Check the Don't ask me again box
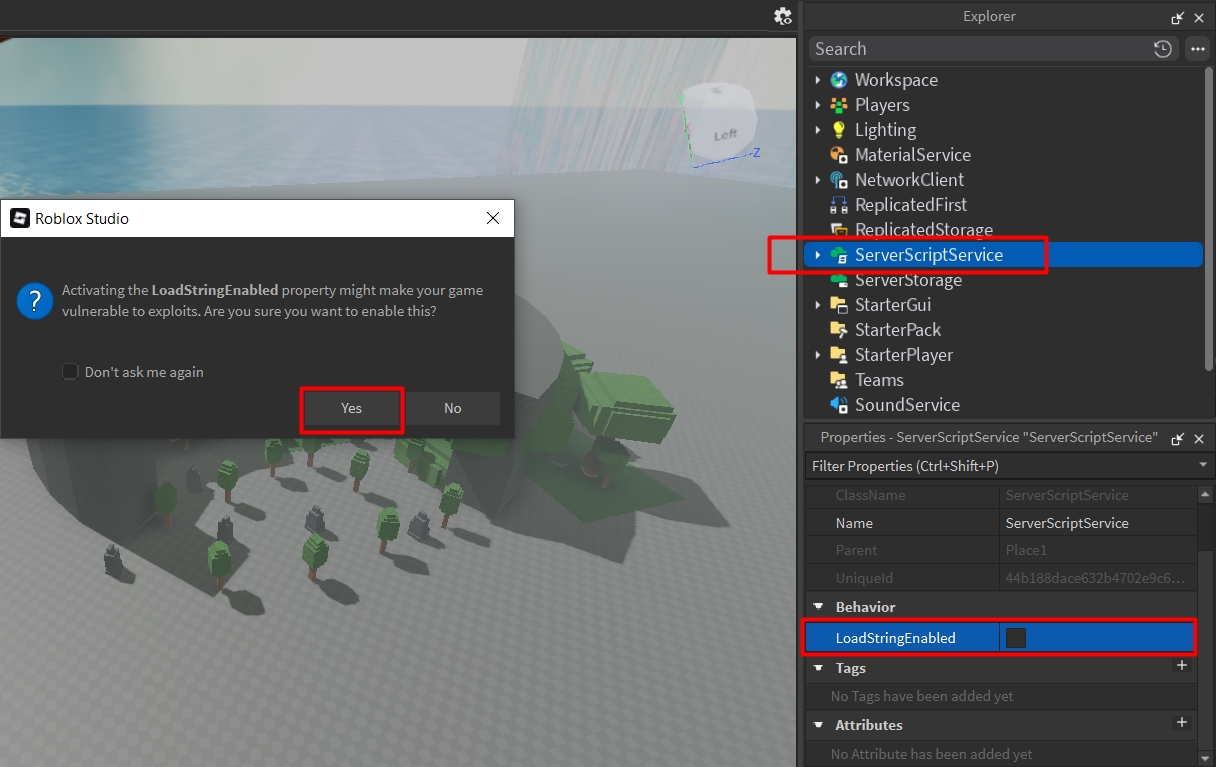 [70, 372]
